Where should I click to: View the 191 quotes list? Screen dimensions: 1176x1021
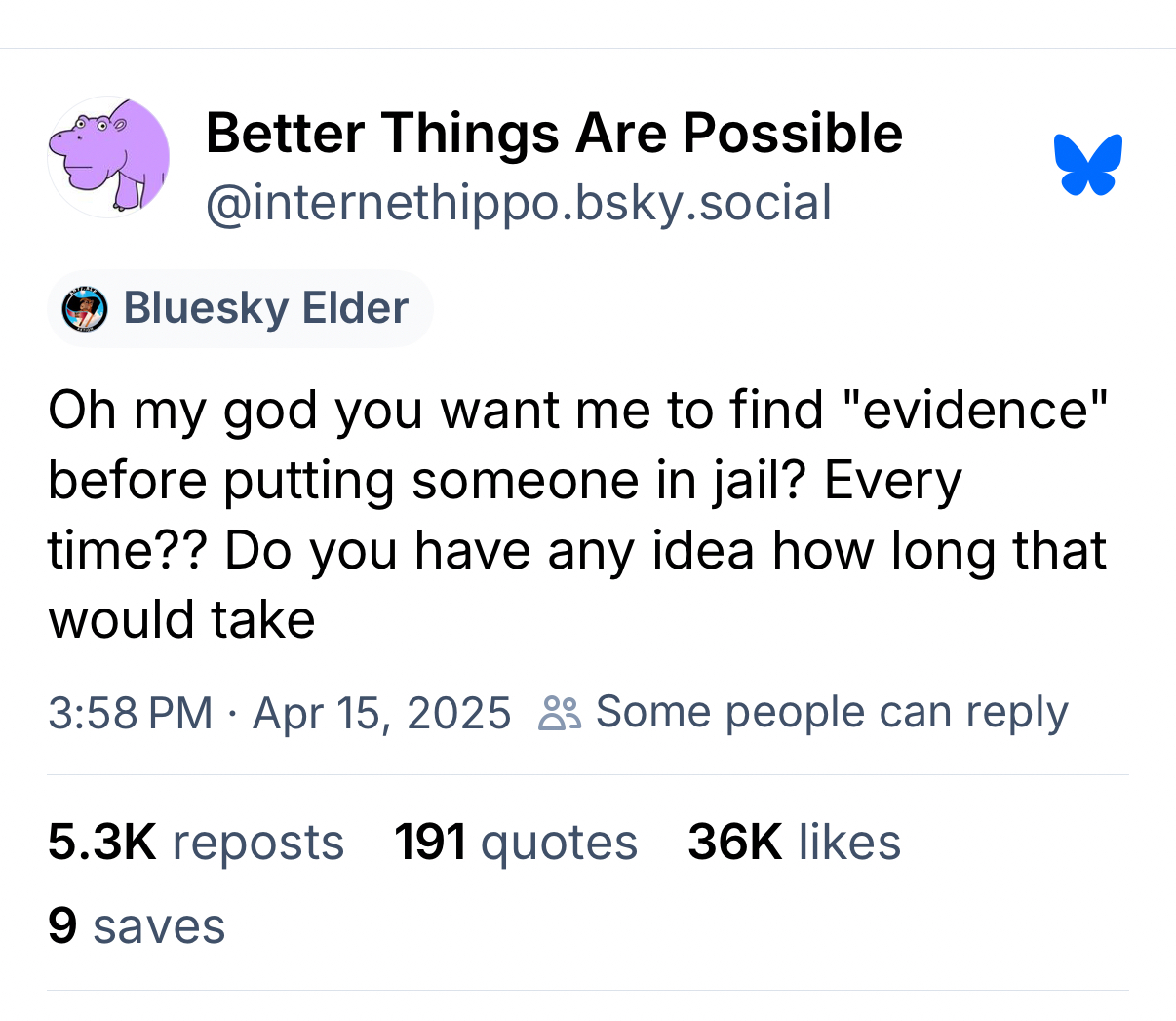pos(515,842)
